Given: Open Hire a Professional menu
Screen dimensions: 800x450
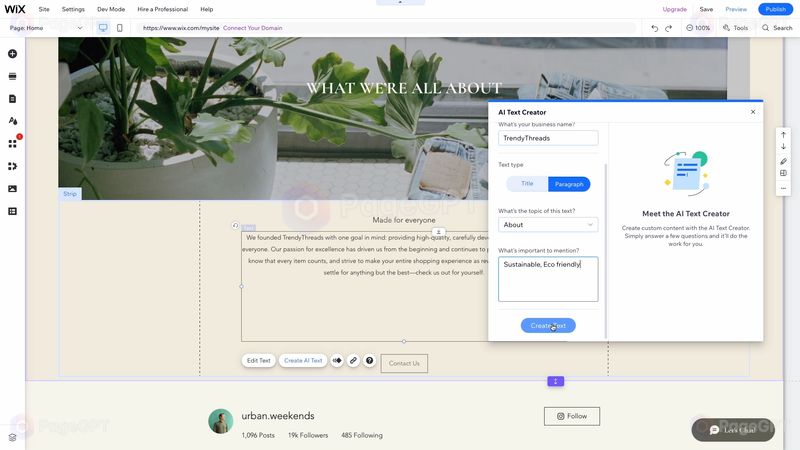Looking at the screenshot, I should point(162,9).
